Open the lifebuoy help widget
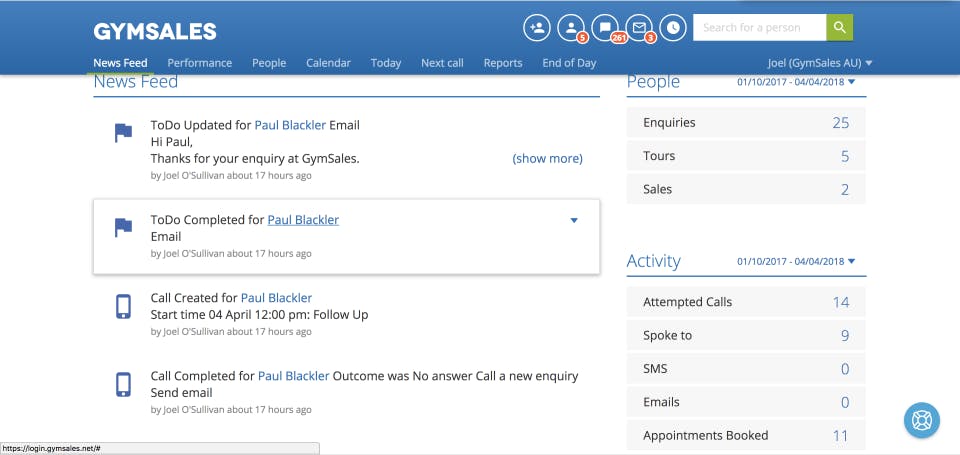The height and width of the screenshot is (455, 960). tap(921, 420)
